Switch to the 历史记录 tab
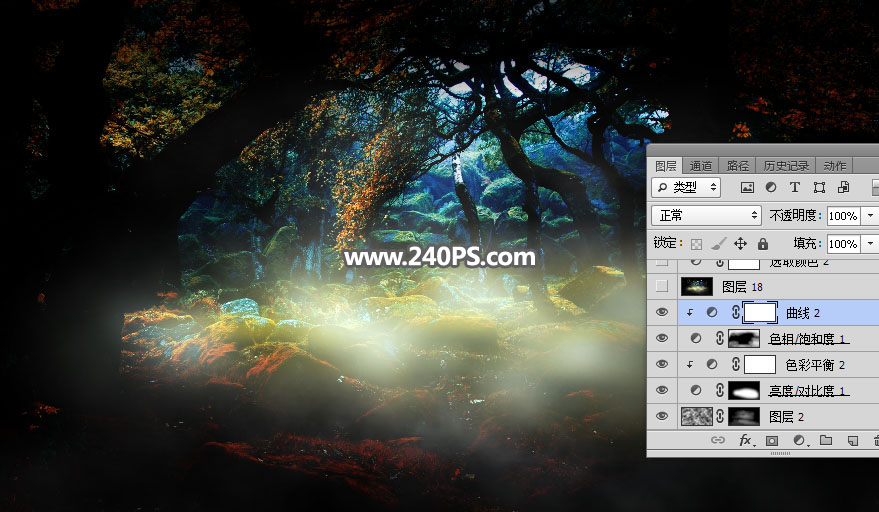 pyautogui.click(x=786, y=165)
